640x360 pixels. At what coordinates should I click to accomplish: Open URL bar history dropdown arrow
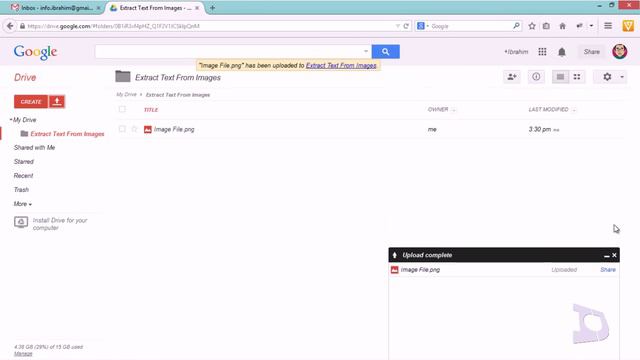click(x=398, y=26)
